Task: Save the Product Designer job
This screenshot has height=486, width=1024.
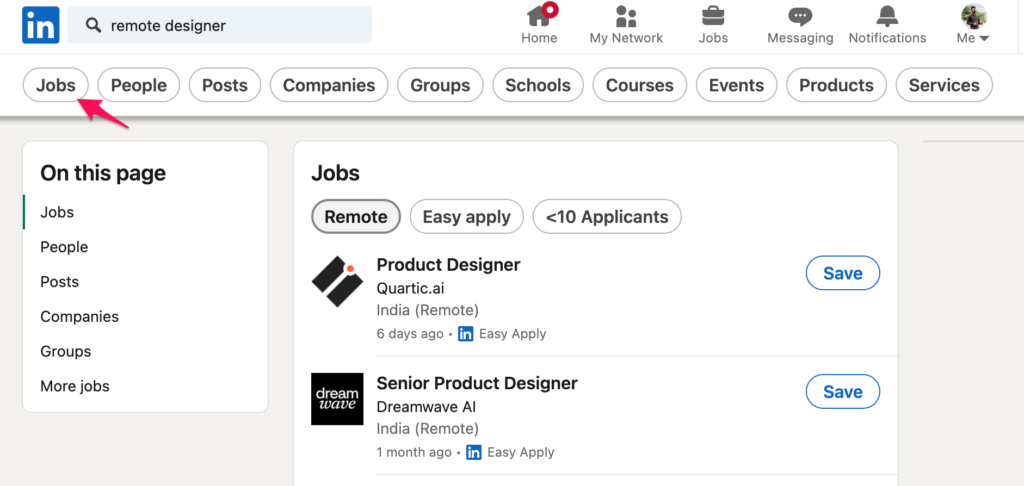Action: coord(843,273)
